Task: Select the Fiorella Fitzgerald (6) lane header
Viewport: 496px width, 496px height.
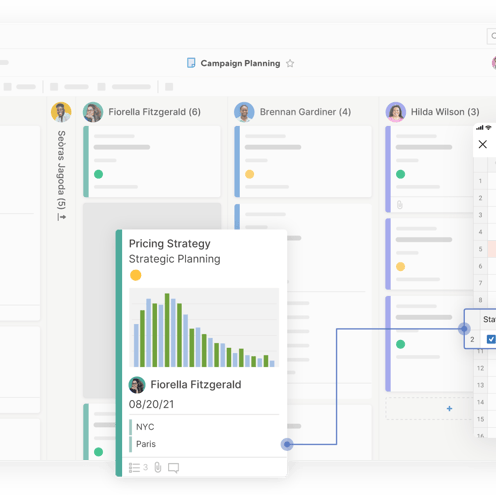Action: [x=155, y=112]
